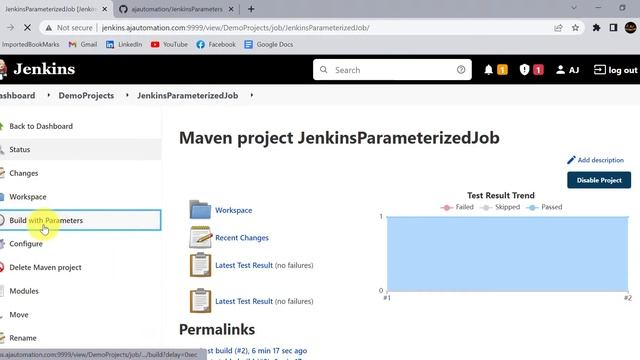Open Configure in the sidebar
The height and width of the screenshot is (360, 640).
(26, 244)
